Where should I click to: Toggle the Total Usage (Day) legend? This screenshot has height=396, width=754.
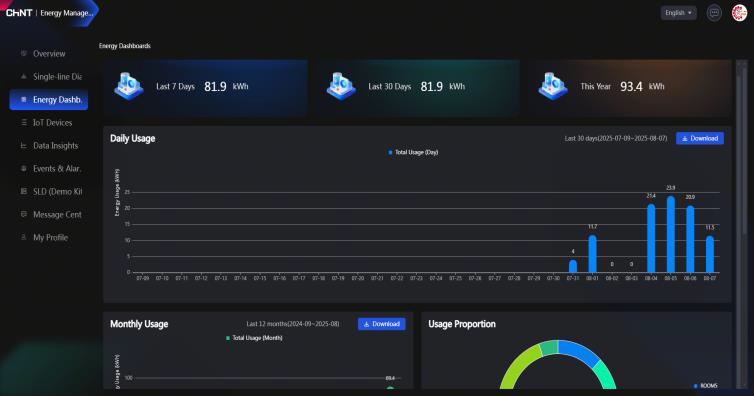click(x=413, y=152)
